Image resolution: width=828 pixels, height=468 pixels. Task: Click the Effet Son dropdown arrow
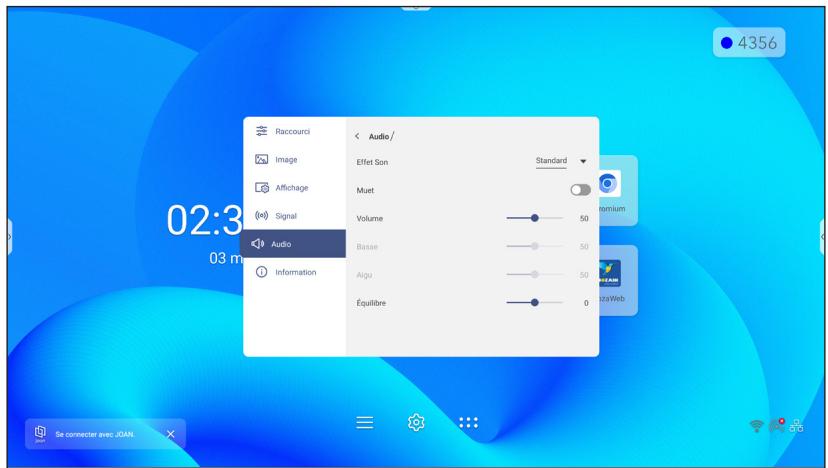click(583, 161)
